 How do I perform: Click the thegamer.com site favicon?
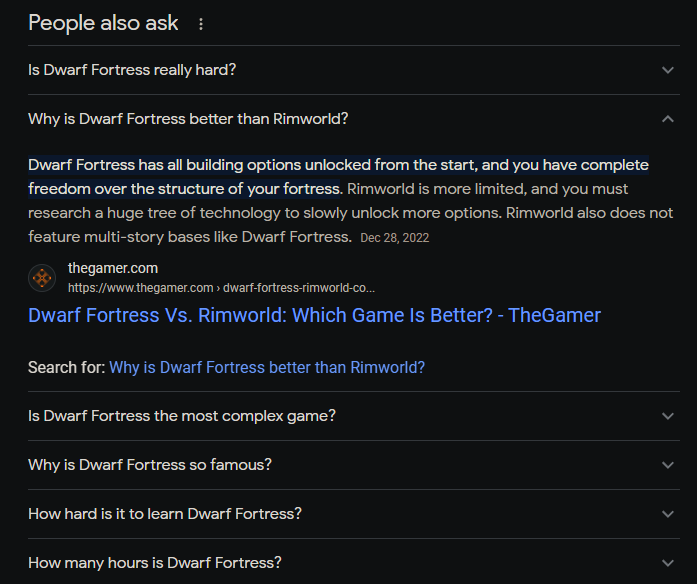pos(42,278)
